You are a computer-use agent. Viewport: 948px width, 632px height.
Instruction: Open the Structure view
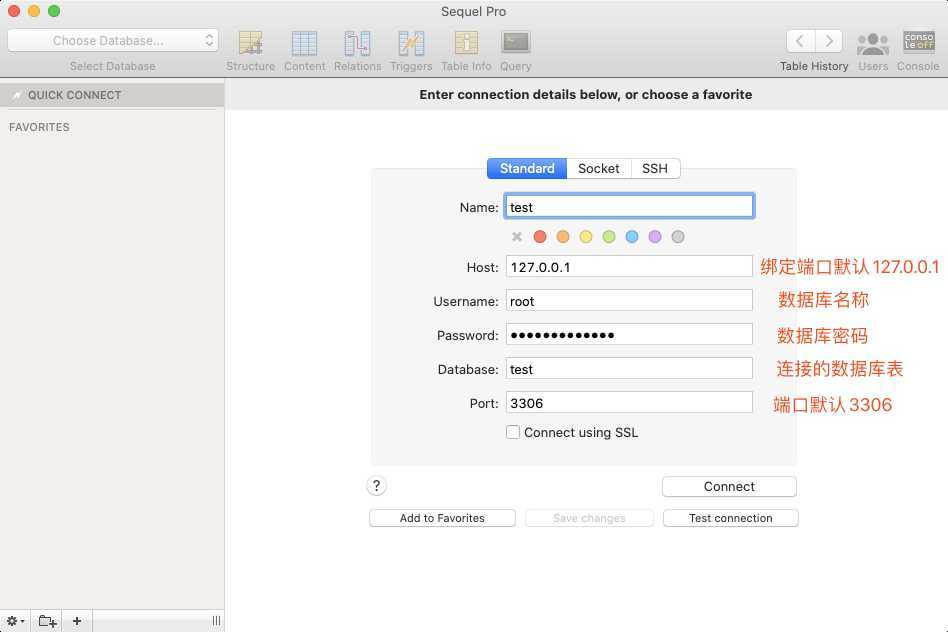250,51
